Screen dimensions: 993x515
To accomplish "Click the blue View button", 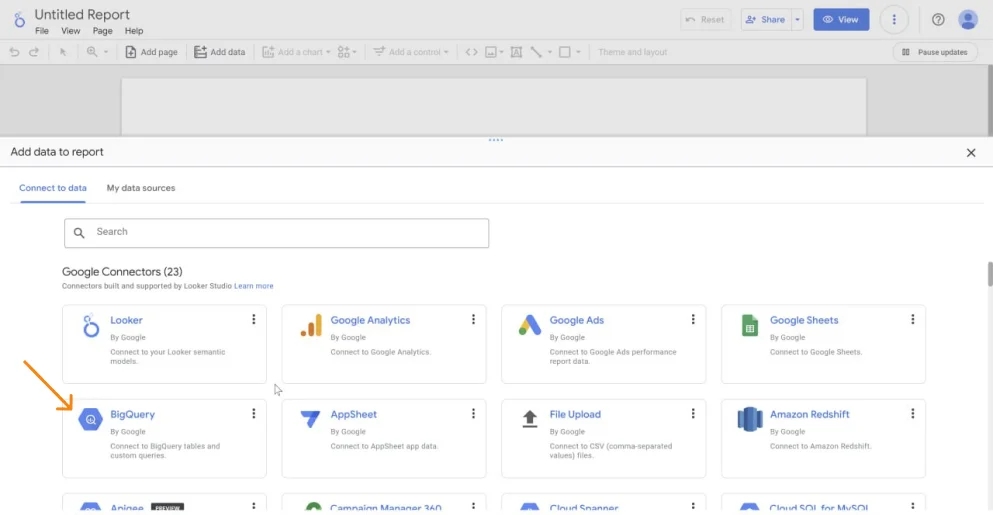I will click(x=841, y=20).
